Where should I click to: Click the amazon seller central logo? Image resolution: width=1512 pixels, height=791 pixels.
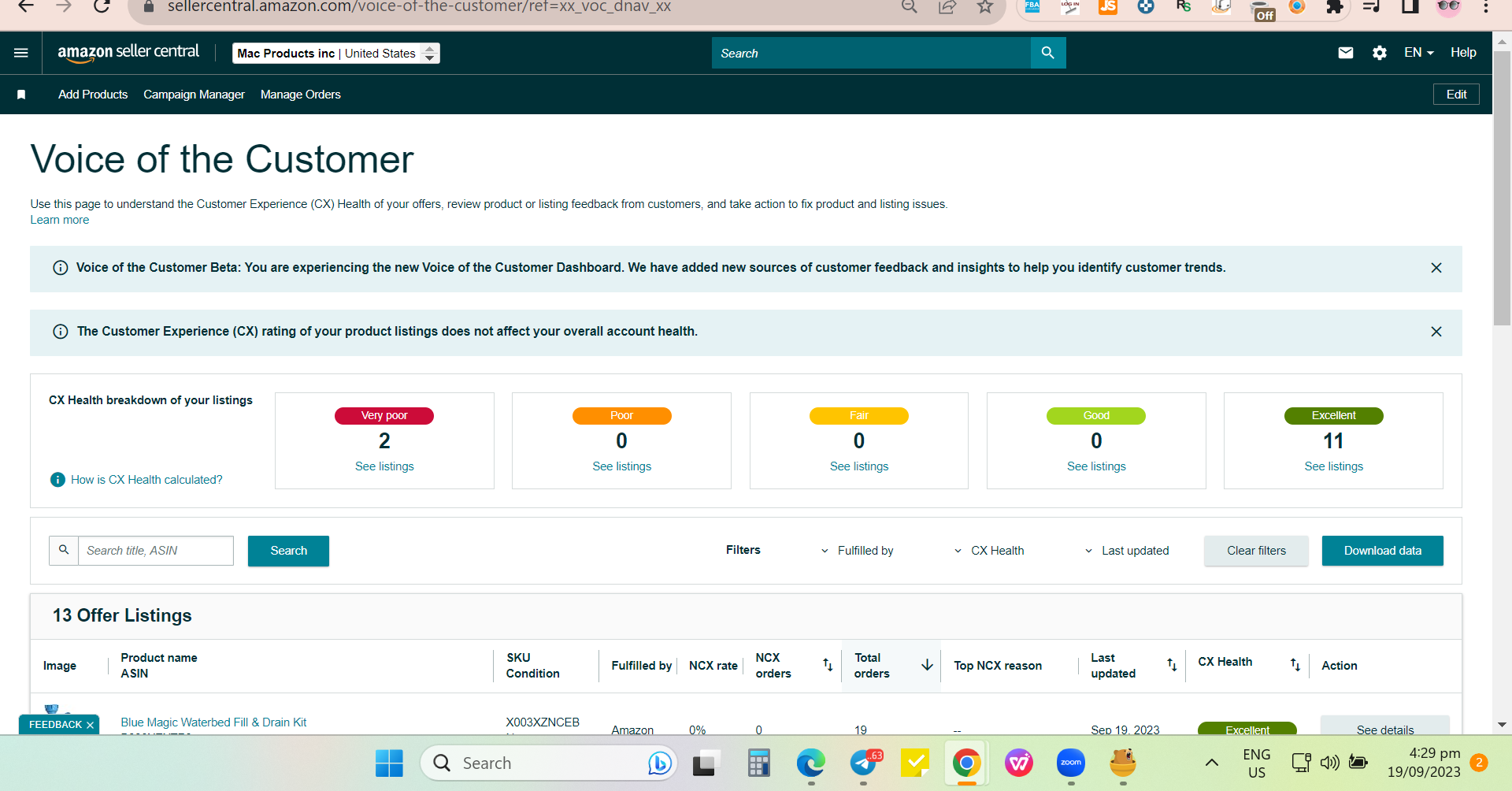128,53
